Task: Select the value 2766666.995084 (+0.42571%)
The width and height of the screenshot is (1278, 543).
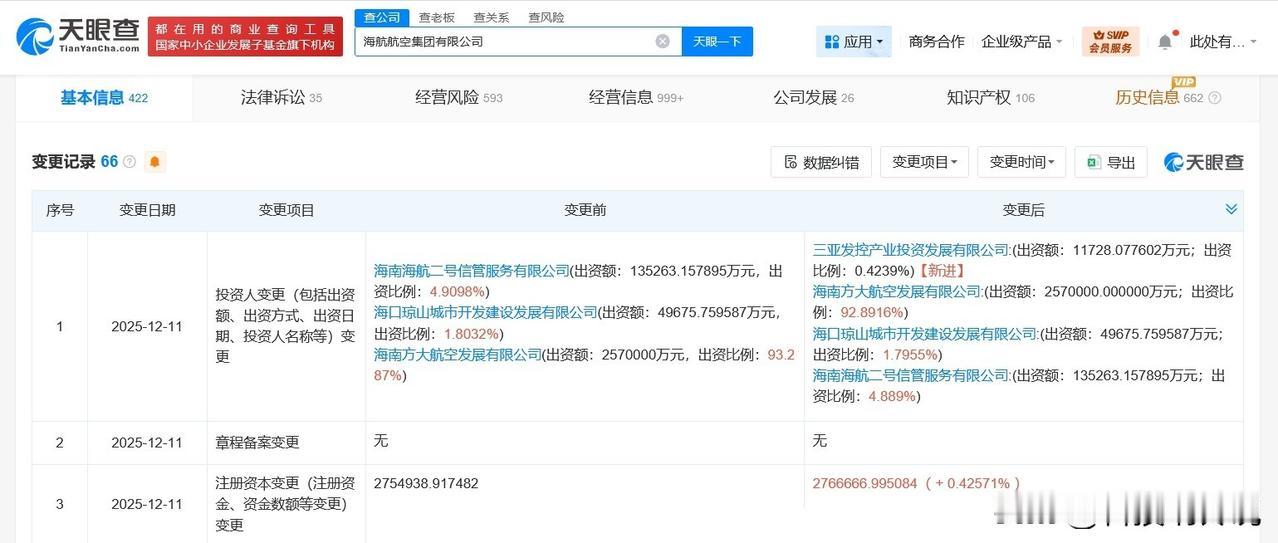Action: point(916,483)
